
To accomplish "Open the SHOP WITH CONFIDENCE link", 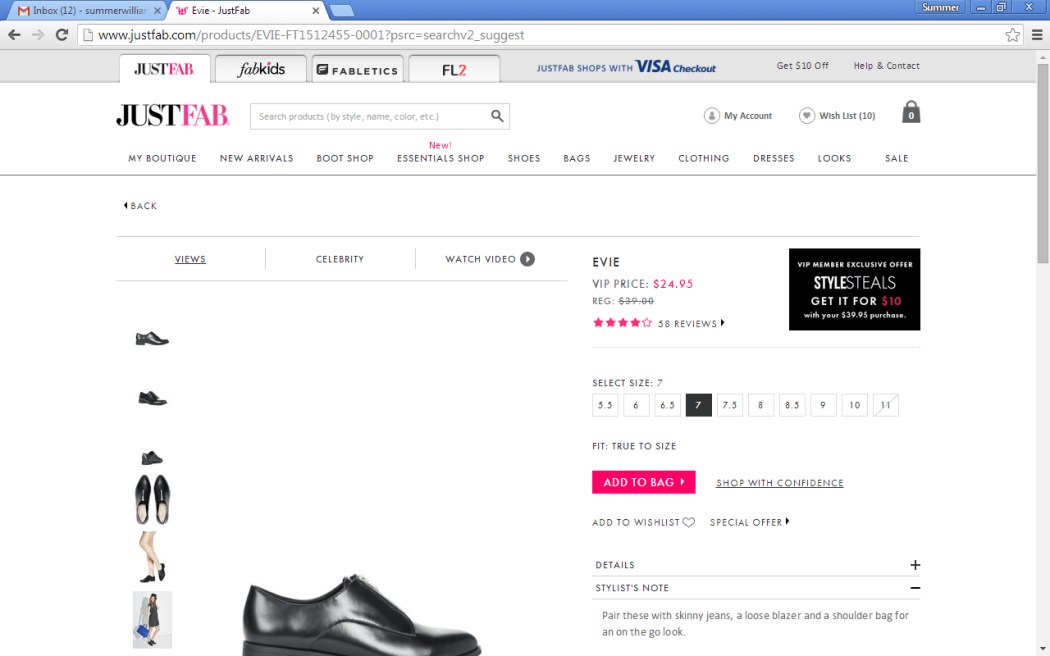I will coord(779,482).
